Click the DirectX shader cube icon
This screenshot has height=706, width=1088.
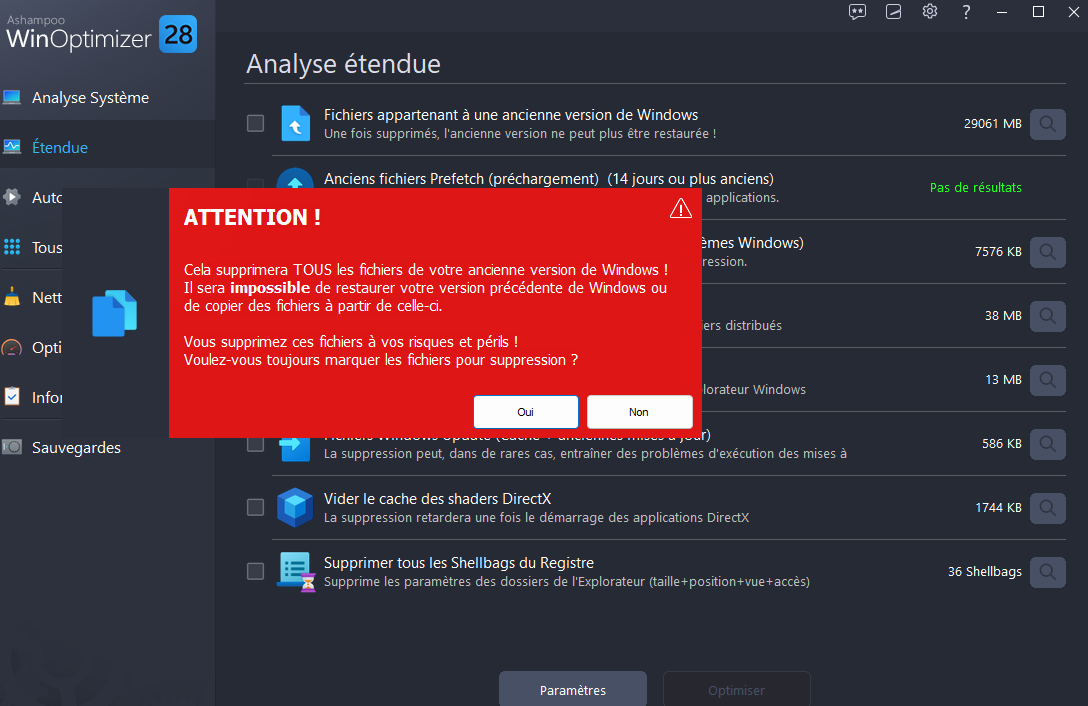(x=295, y=507)
